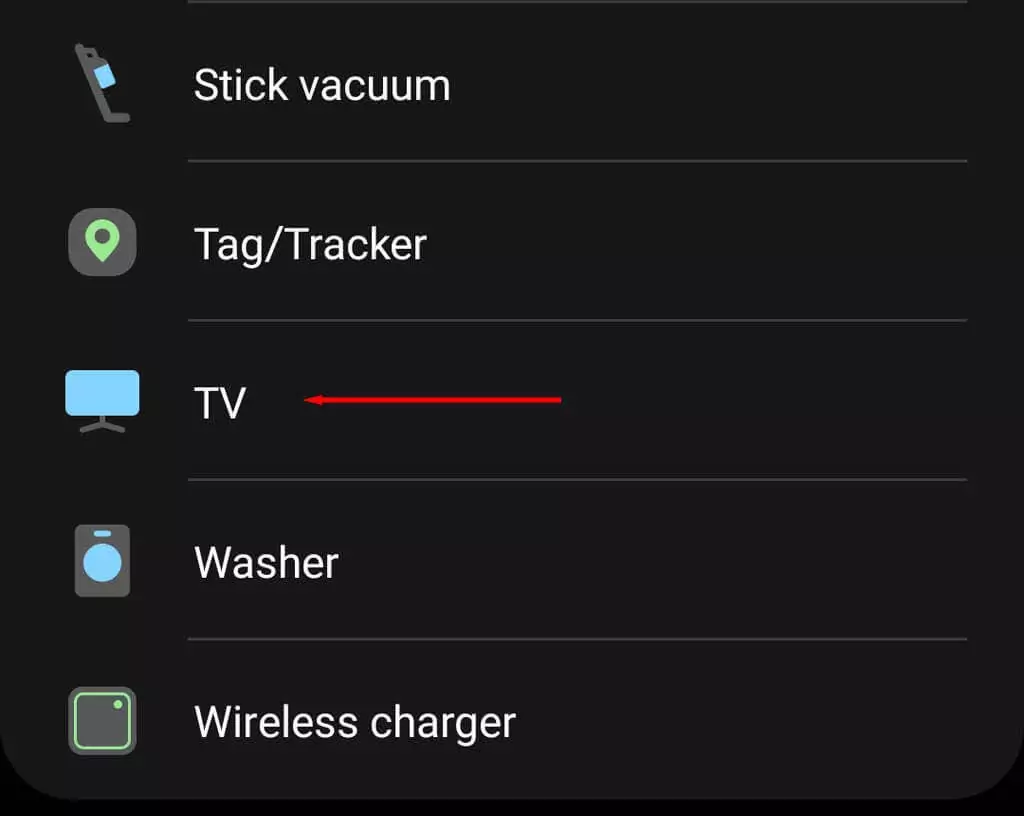Choose the Wireless charger text label

354,722
